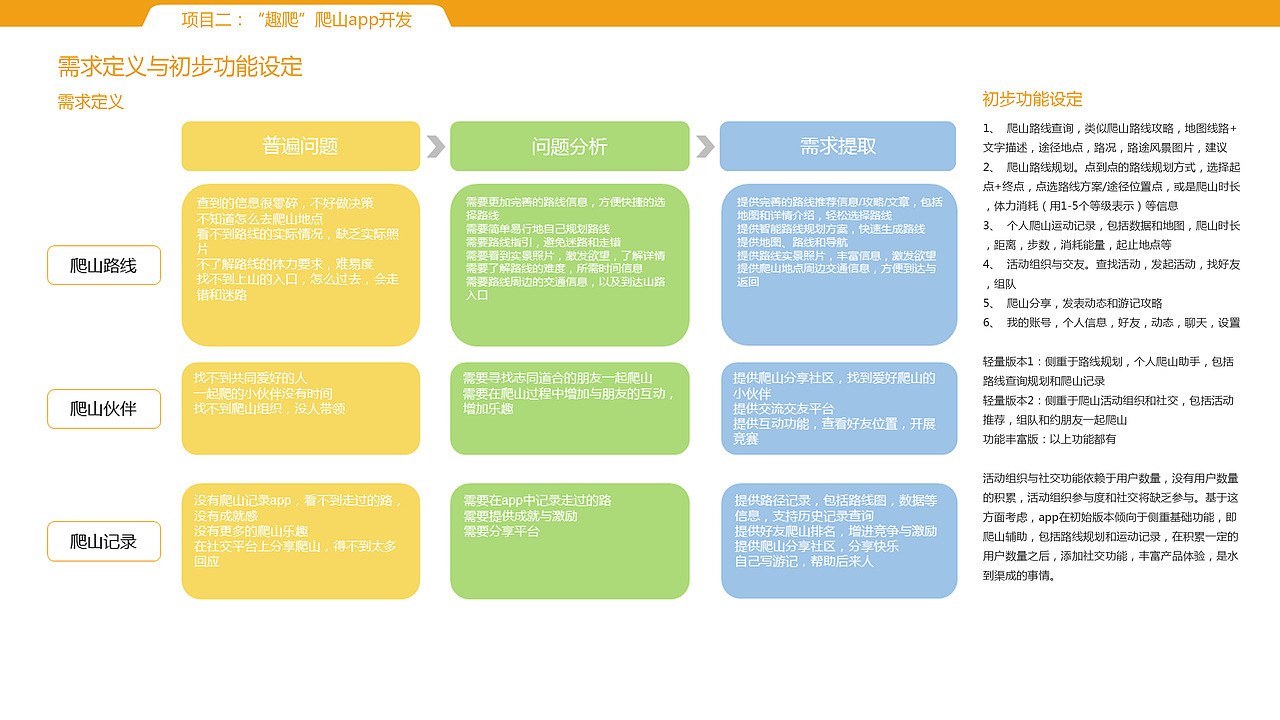
Task: Select the 爬山记录 row label
Action: 103,541
